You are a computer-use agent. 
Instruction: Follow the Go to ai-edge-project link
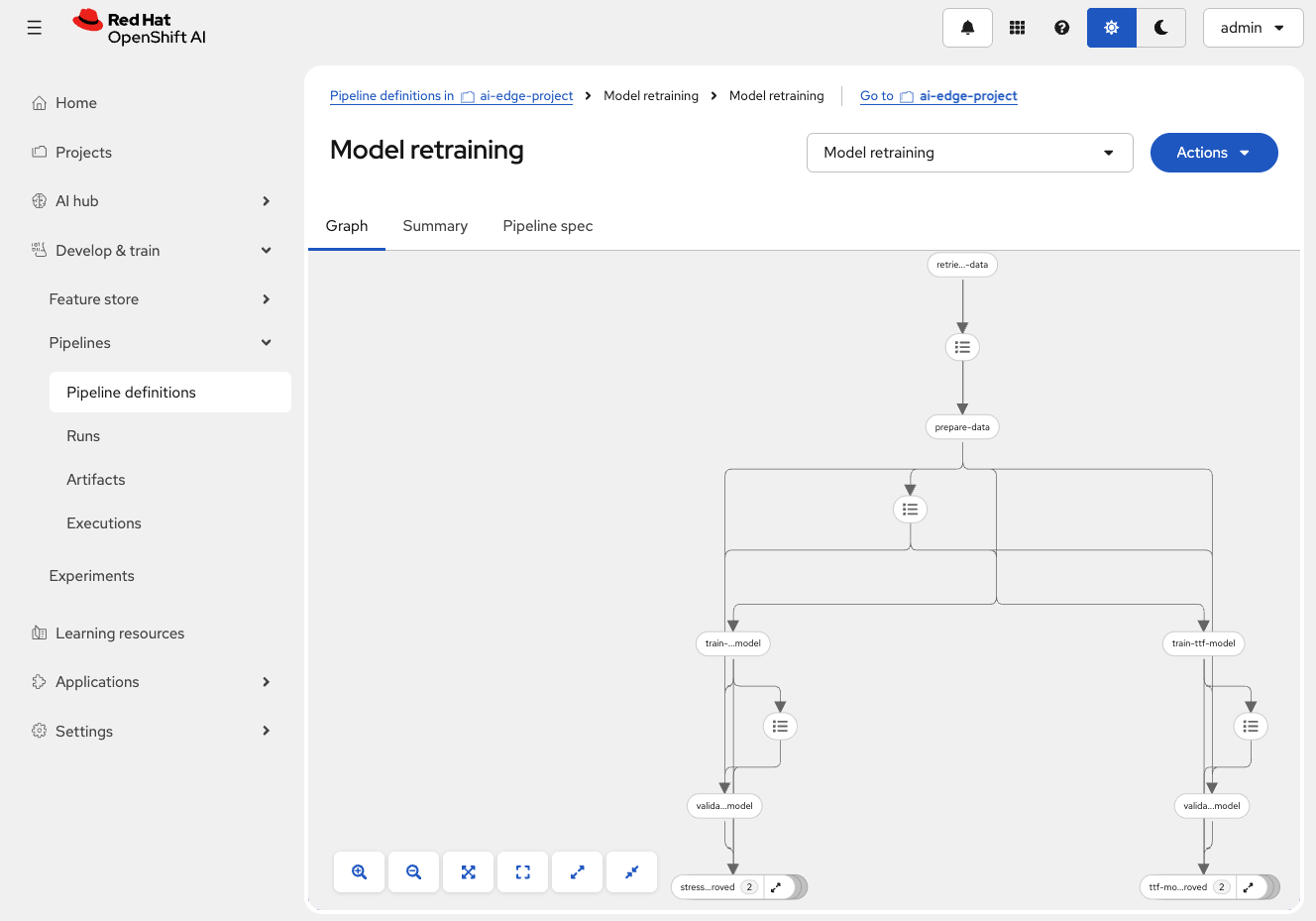938,96
